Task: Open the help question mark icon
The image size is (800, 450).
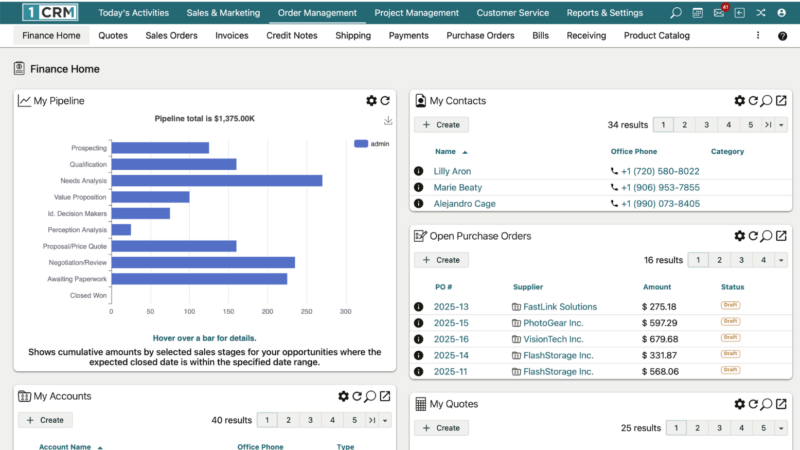Action: coord(782,35)
